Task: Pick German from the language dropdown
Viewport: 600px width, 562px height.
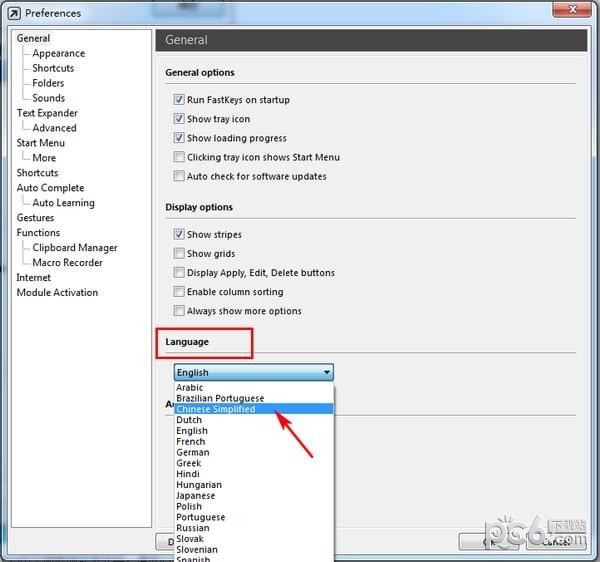Action: click(x=193, y=452)
